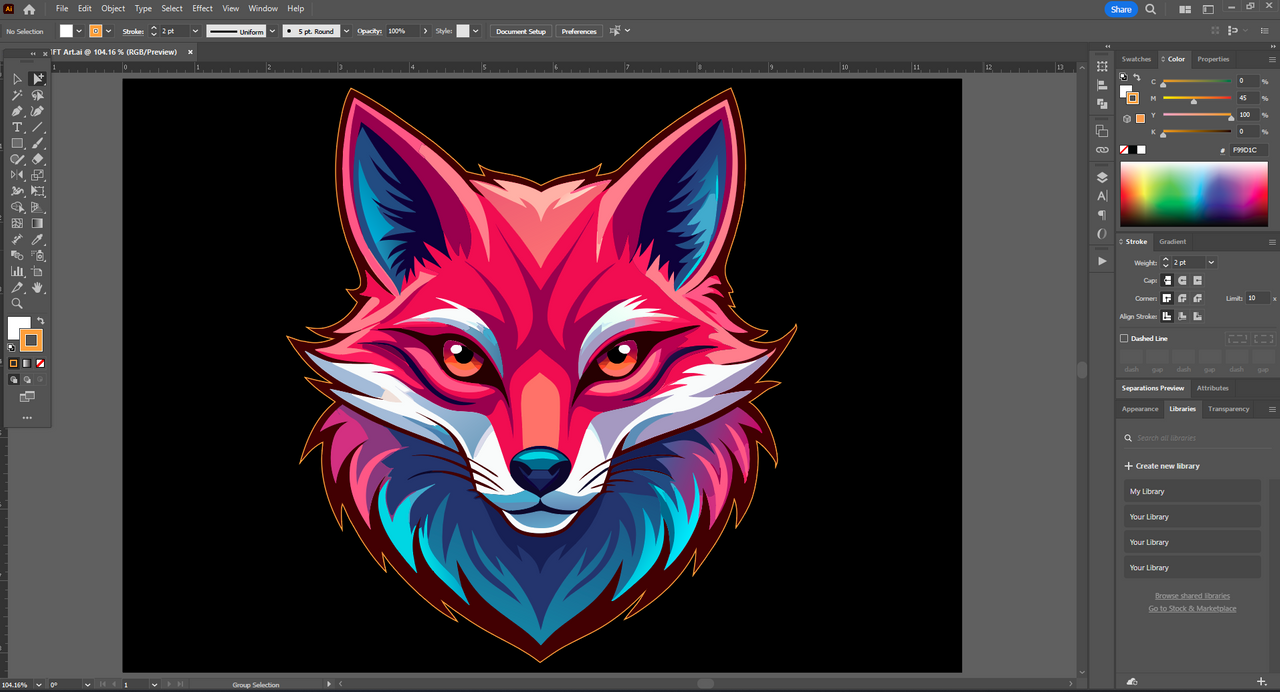Image resolution: width=1280 pixels, height=692 pixels.
Task: Open the zoom level dropdown in status bar
Action: coord(39,685)
